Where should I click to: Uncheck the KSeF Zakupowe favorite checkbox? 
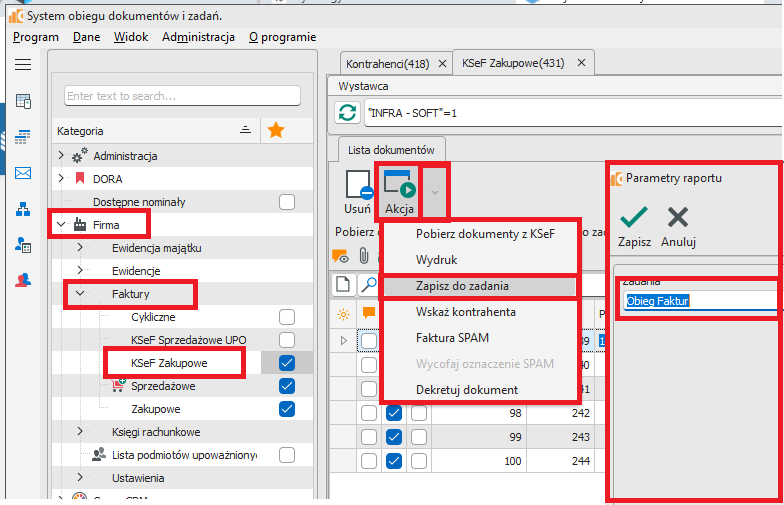287,362
